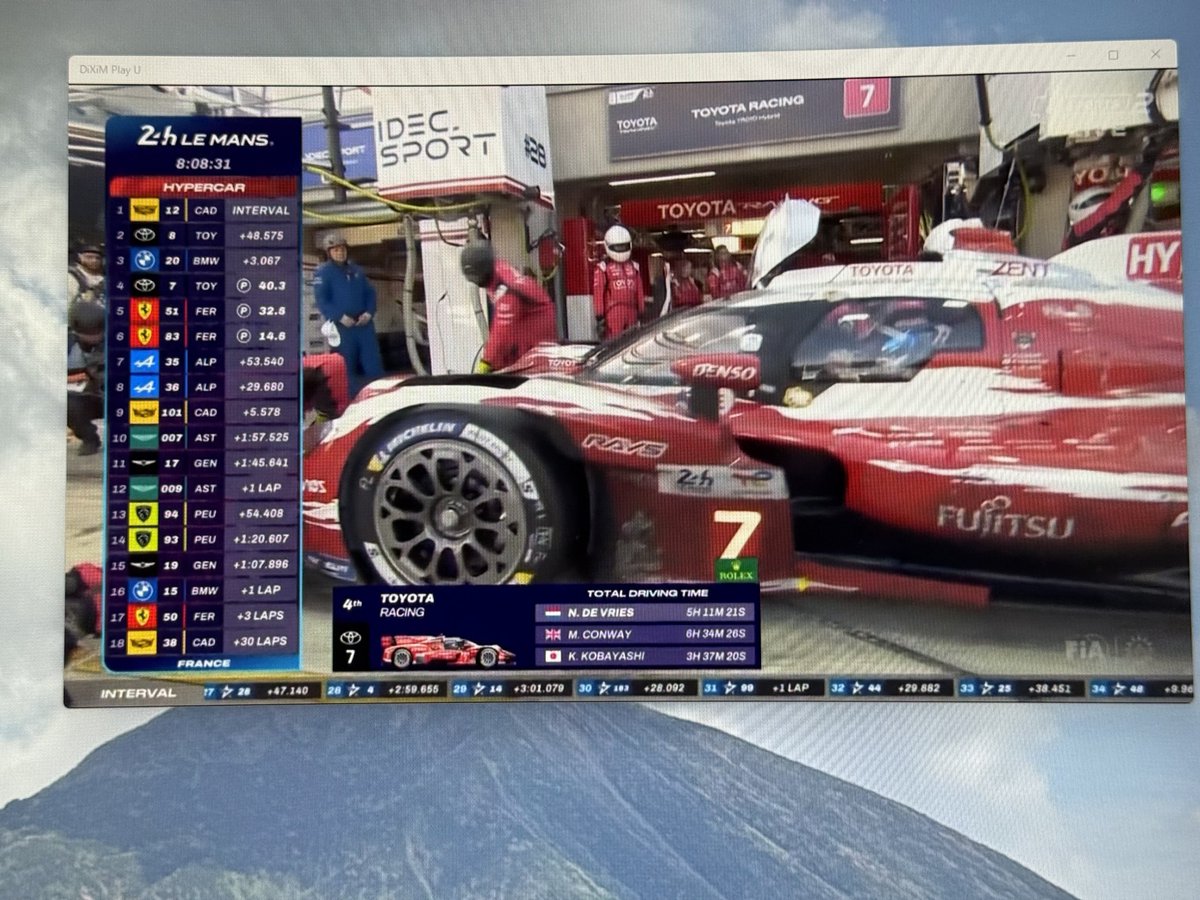Click the Aston Martin logo for car 007
The image size is (1200, 900).
144,437
